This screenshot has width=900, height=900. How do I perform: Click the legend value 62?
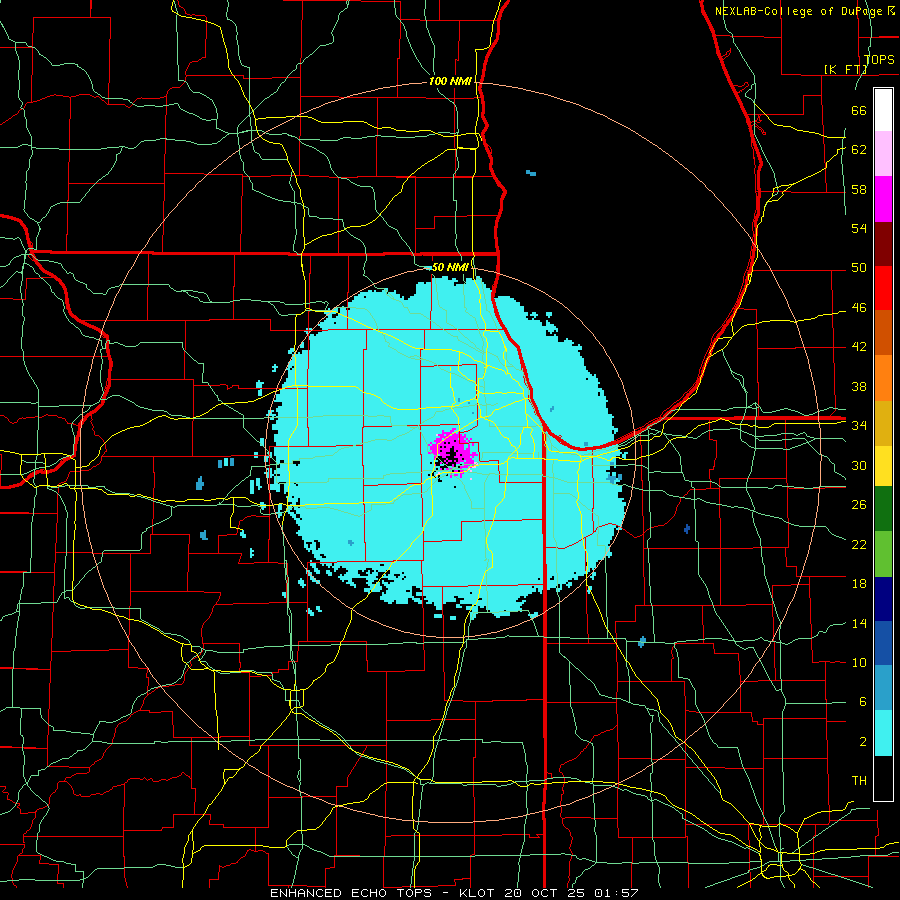pos(859,150)
